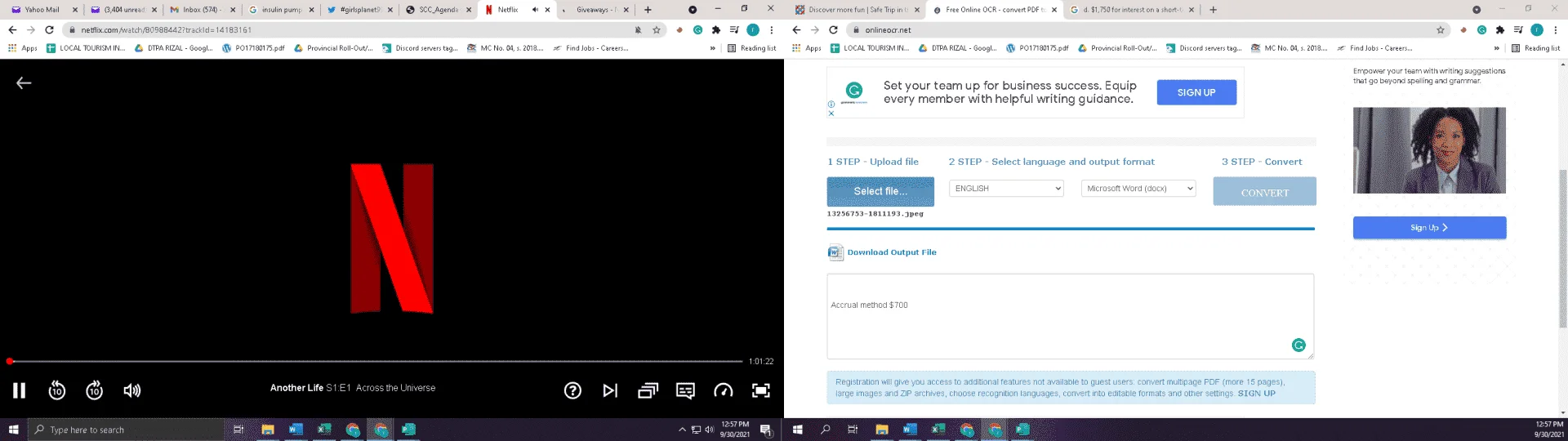Click the CONVERT button

[1264, 192]
